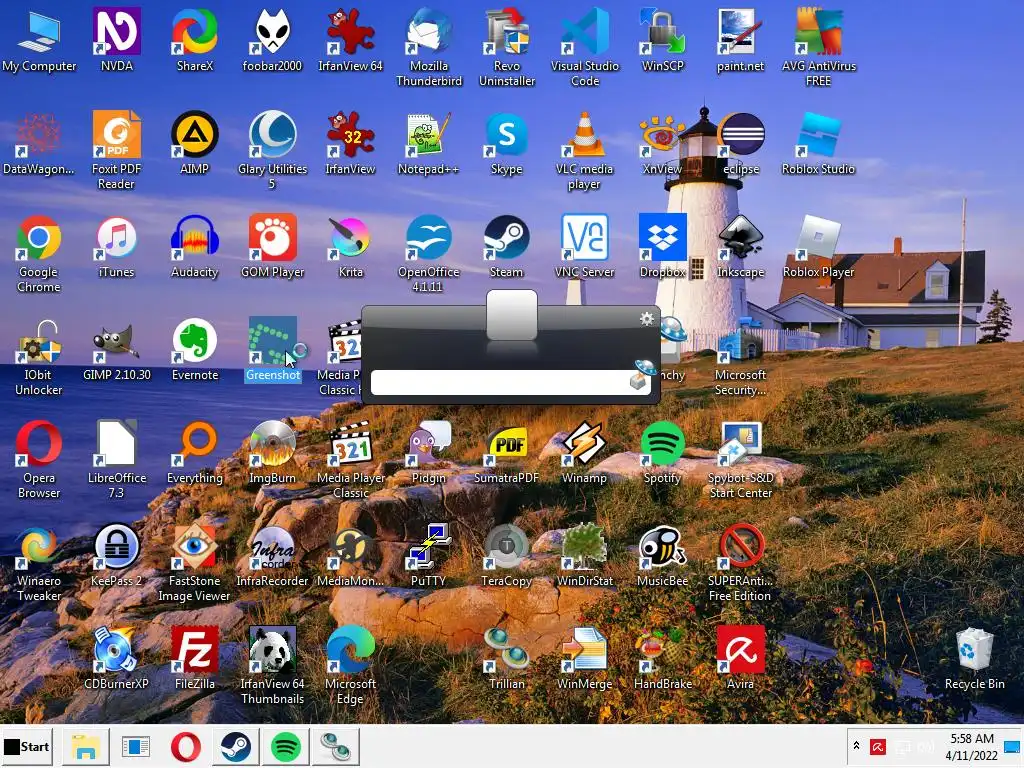
Task: Click the paint.net icon
Action: coord(740,39)
